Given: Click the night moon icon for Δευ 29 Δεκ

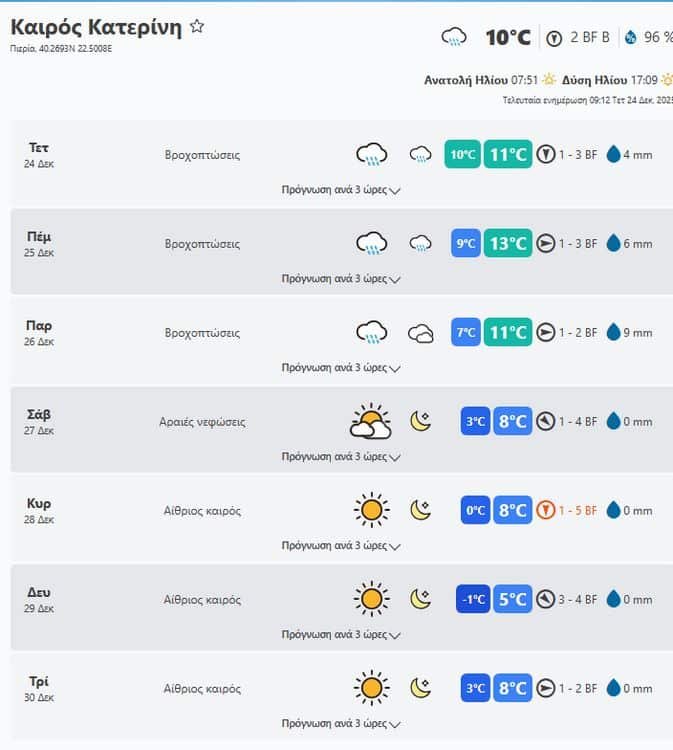Looking at the screenshot, I should (421, 600).
